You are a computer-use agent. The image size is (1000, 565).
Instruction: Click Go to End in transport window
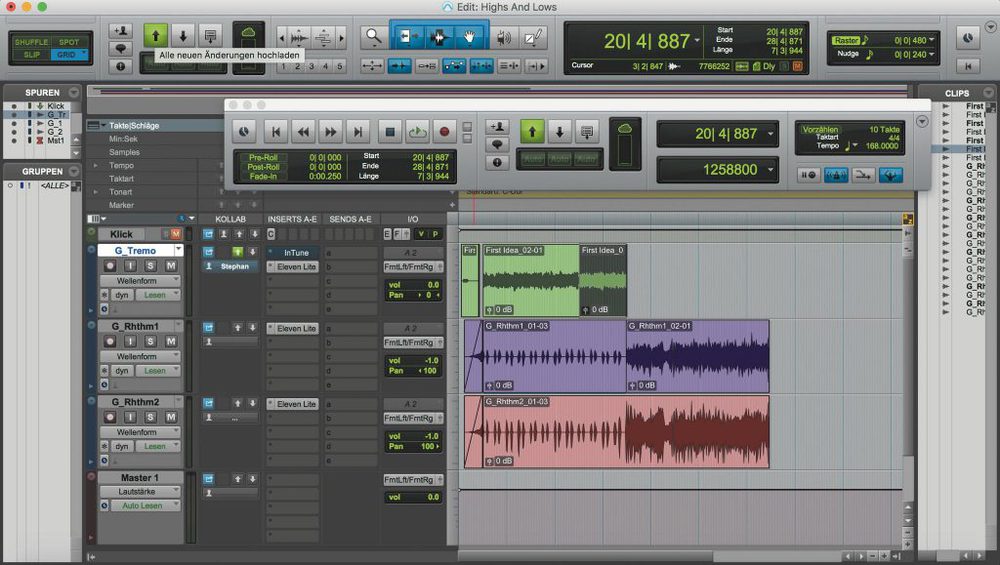pyautogui.click(x=358, y=132)
